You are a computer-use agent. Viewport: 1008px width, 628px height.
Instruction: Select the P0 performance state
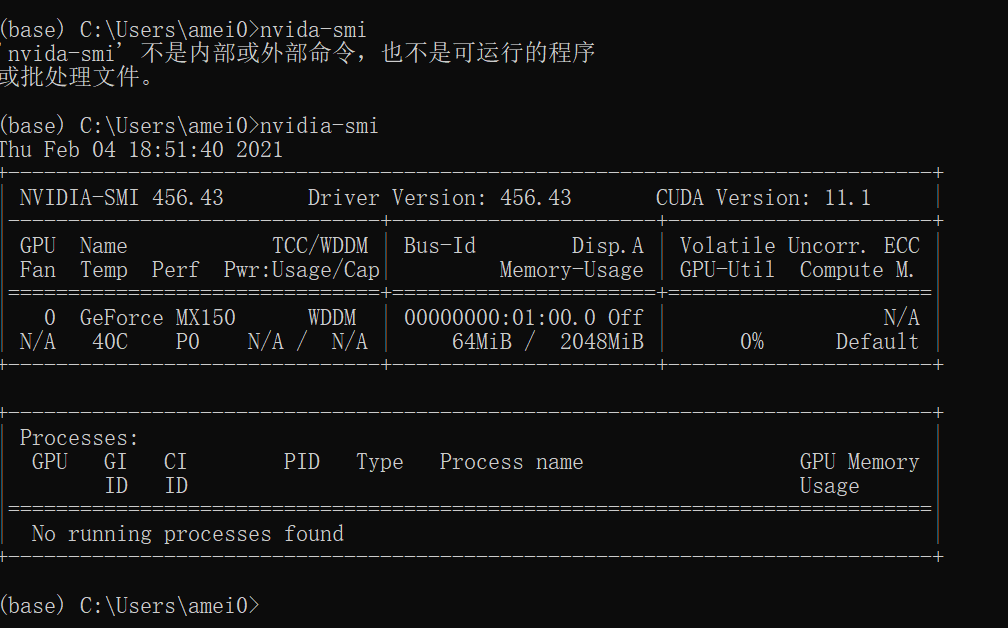click(186, 341)
